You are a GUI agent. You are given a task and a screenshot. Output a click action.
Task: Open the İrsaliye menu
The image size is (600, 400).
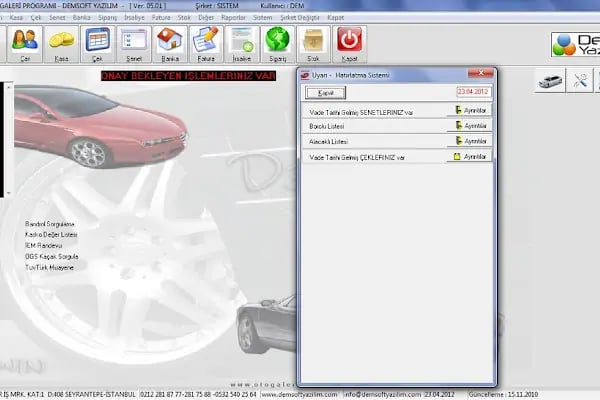click(134, 18)
